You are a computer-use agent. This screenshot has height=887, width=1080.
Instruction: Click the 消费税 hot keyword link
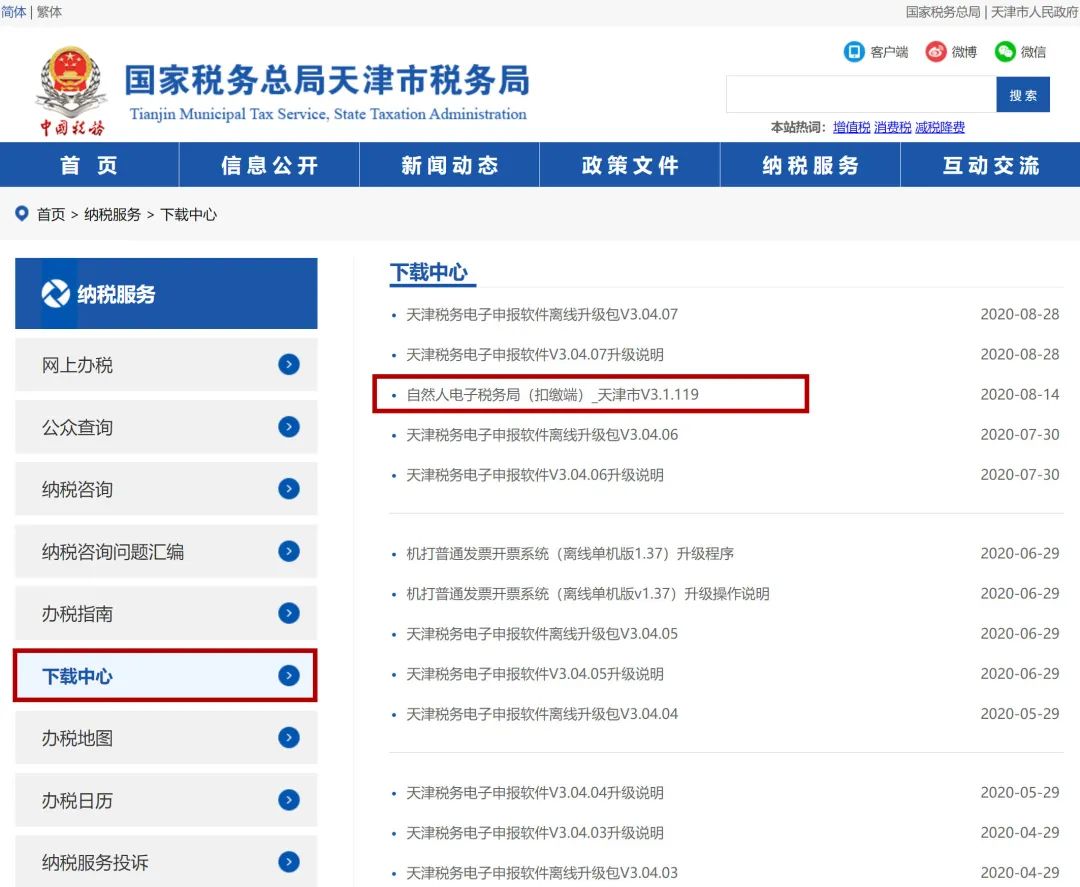tap(893, 127)
